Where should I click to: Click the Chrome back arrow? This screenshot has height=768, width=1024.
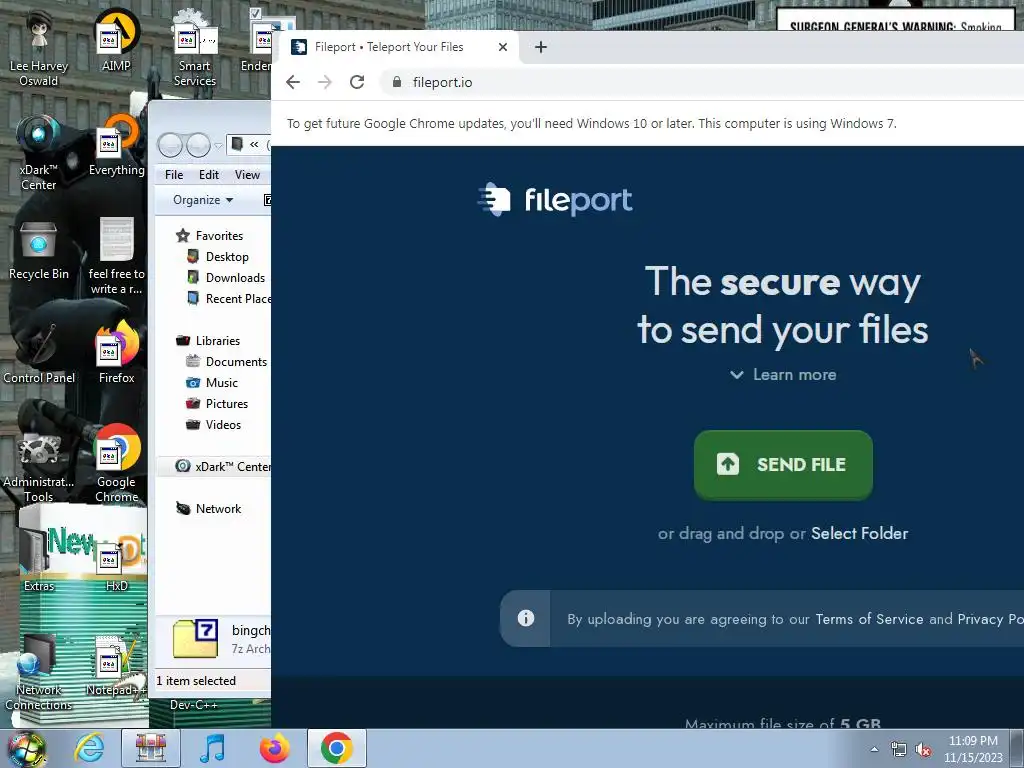click(x=293, y=82)
